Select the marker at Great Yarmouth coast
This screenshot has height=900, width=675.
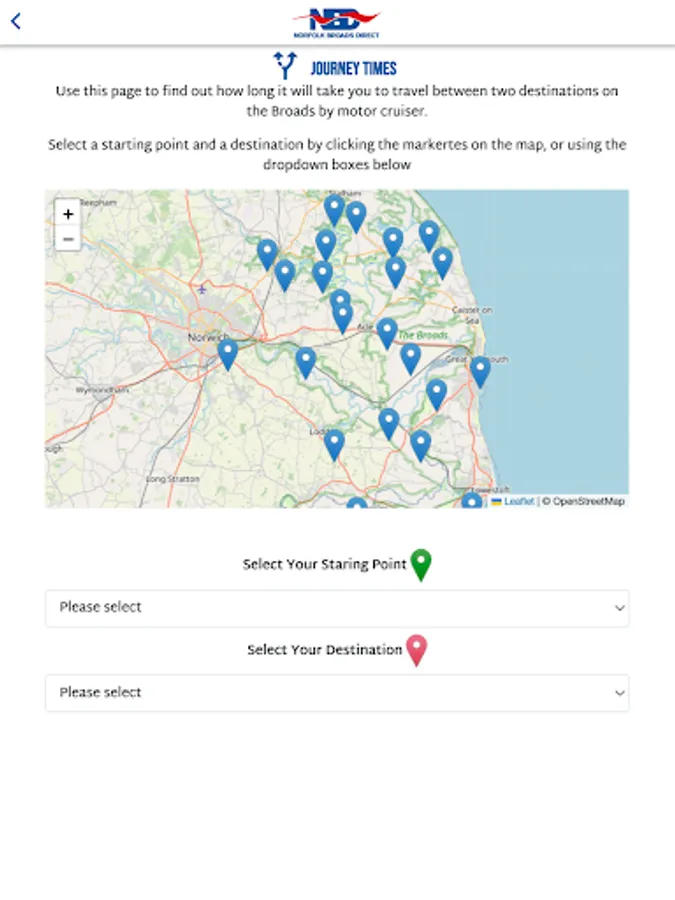click(x=480, y=371)
